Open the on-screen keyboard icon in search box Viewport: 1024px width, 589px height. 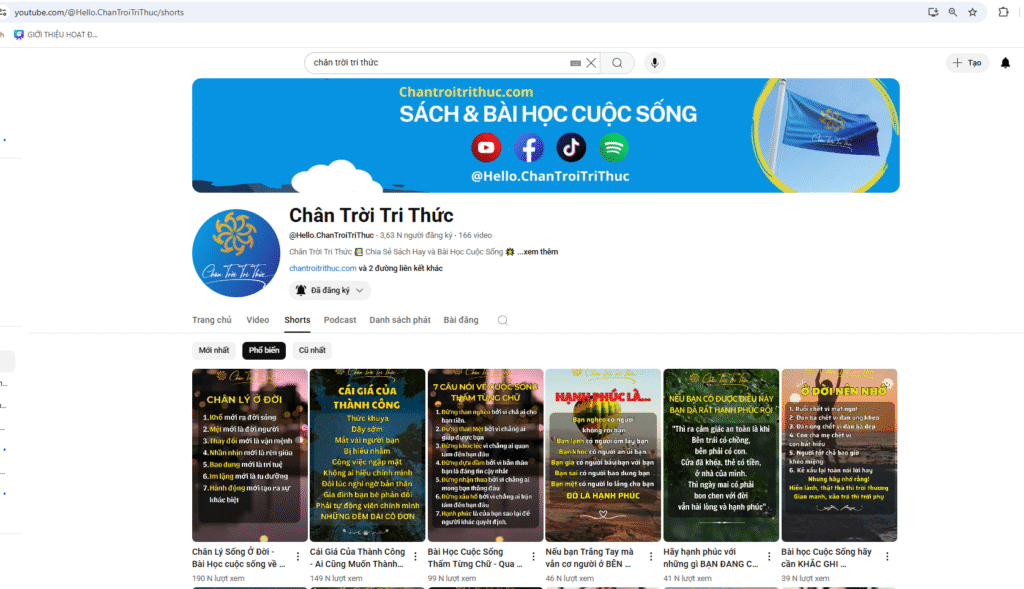tap(575, 63)
